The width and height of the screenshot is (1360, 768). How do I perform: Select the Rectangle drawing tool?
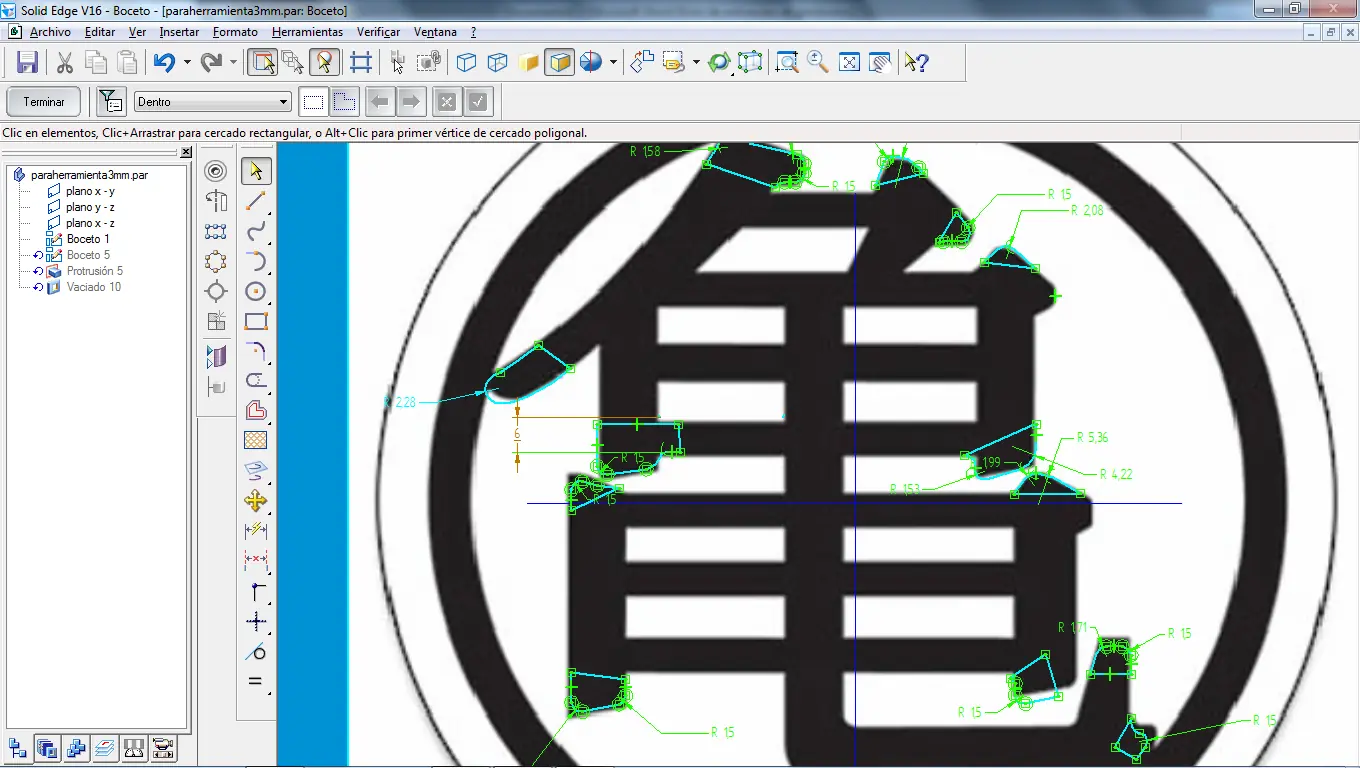click(256, 321)
